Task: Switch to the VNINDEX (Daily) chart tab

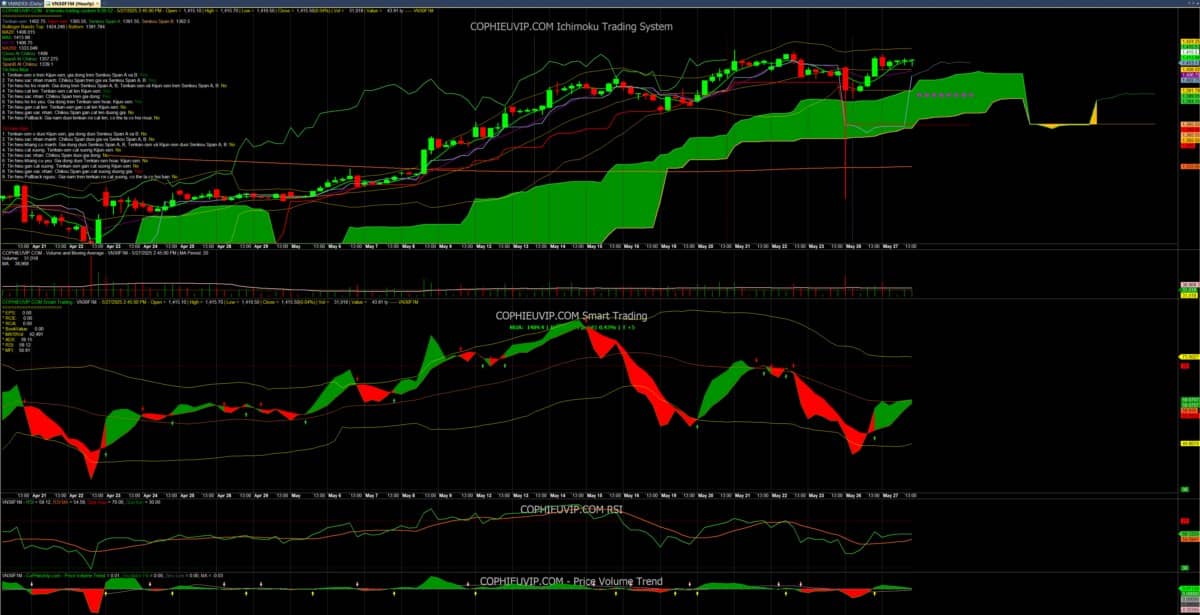Action: 24,3
